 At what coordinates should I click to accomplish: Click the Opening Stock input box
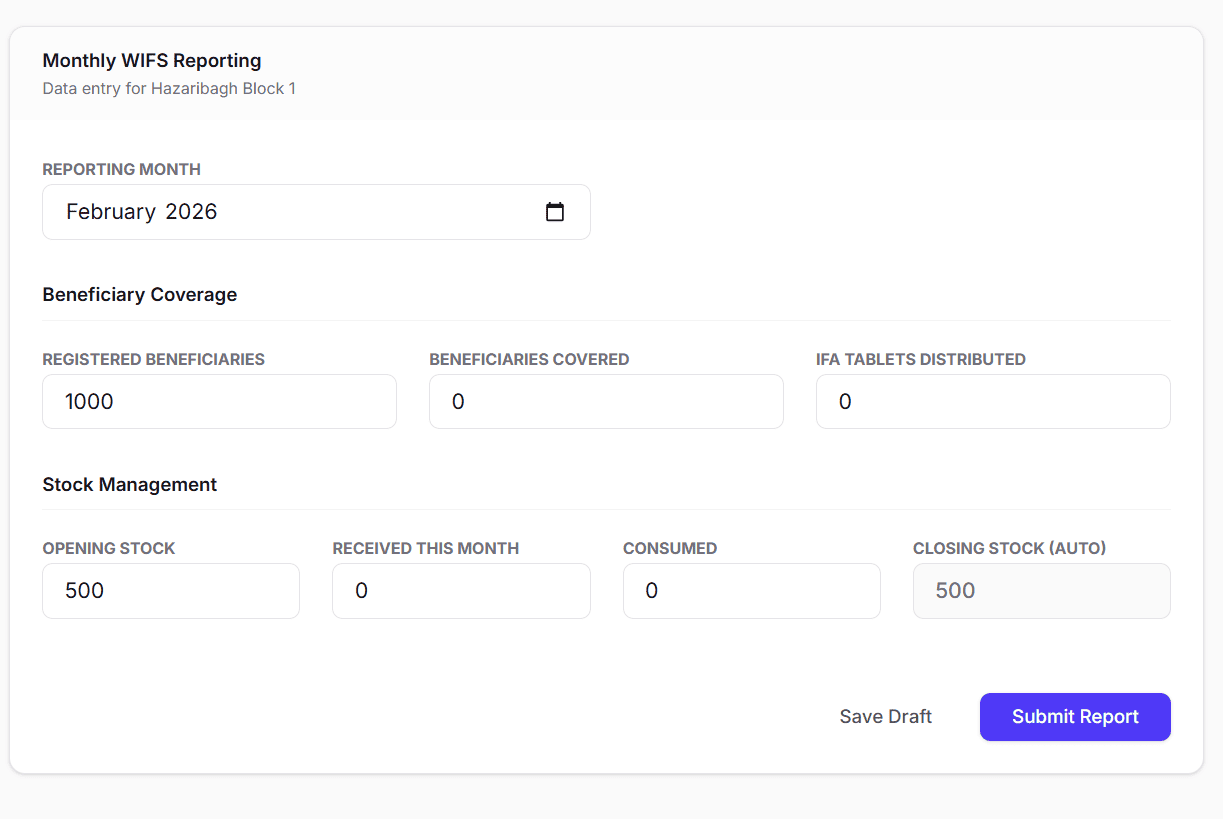pyautogui.click(x=171, y=591)
